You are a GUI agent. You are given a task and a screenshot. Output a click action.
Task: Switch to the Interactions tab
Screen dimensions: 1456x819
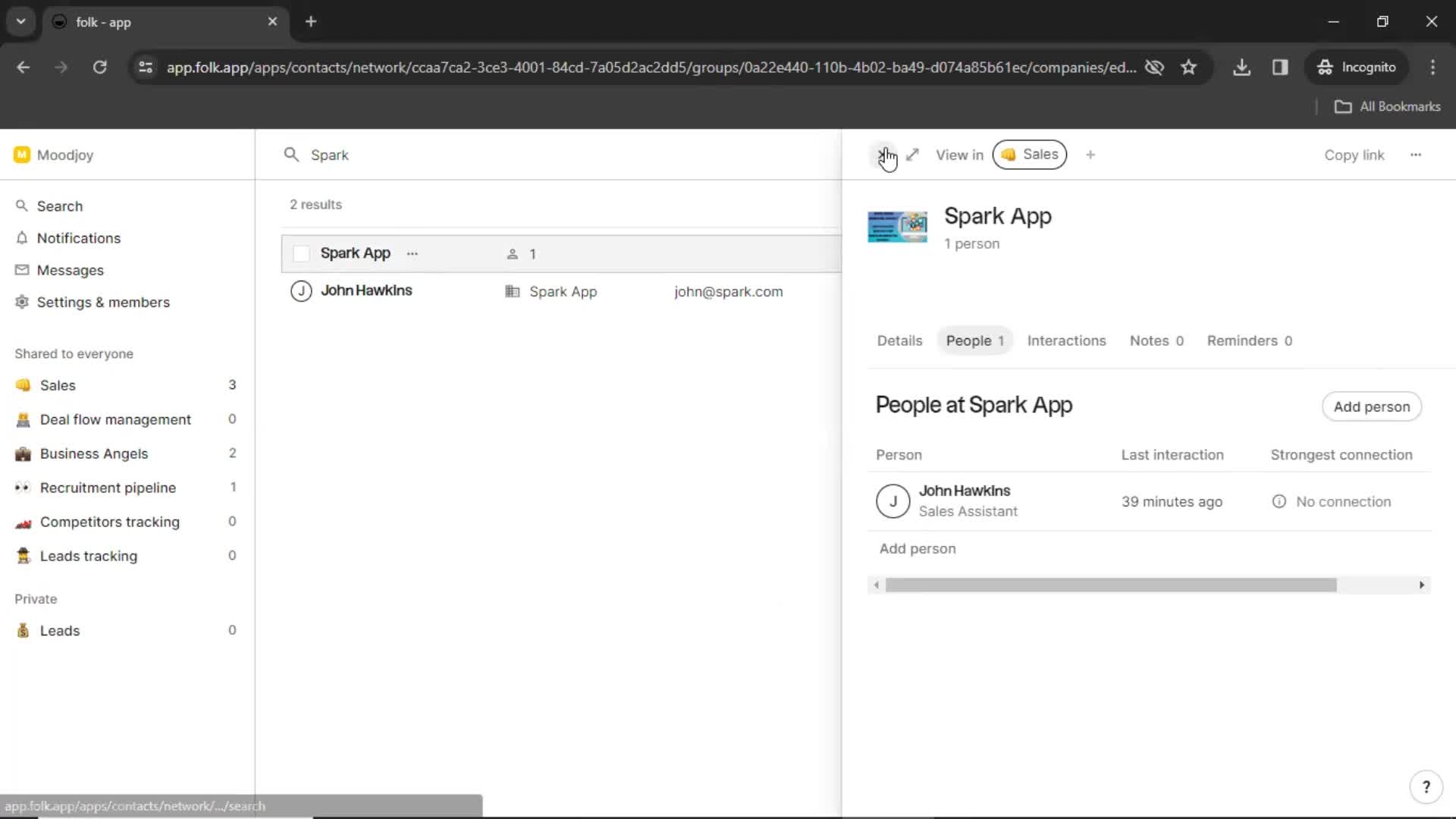click(1066, 341)
